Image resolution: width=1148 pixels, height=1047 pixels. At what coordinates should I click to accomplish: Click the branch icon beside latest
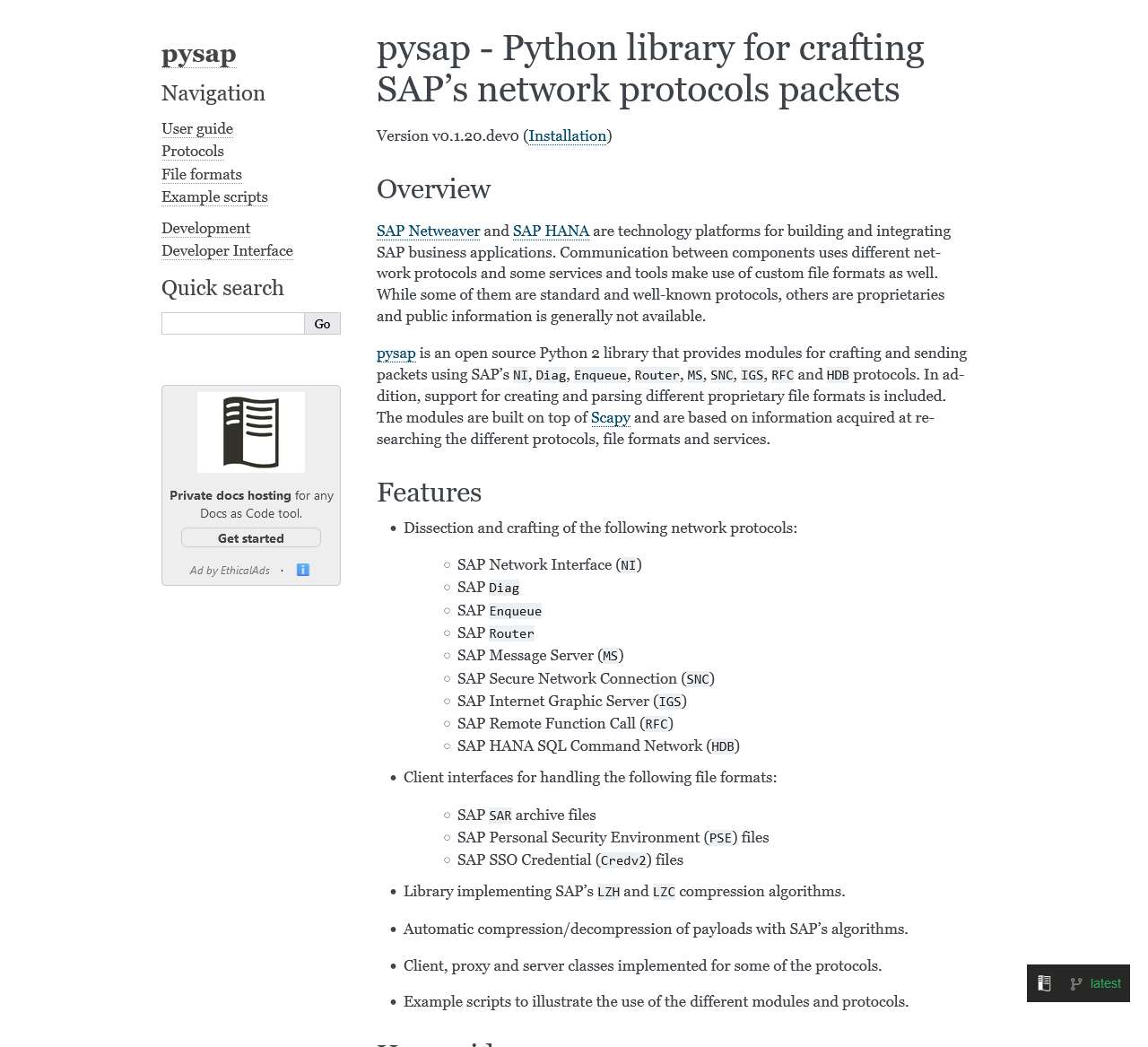(1075, 984)
